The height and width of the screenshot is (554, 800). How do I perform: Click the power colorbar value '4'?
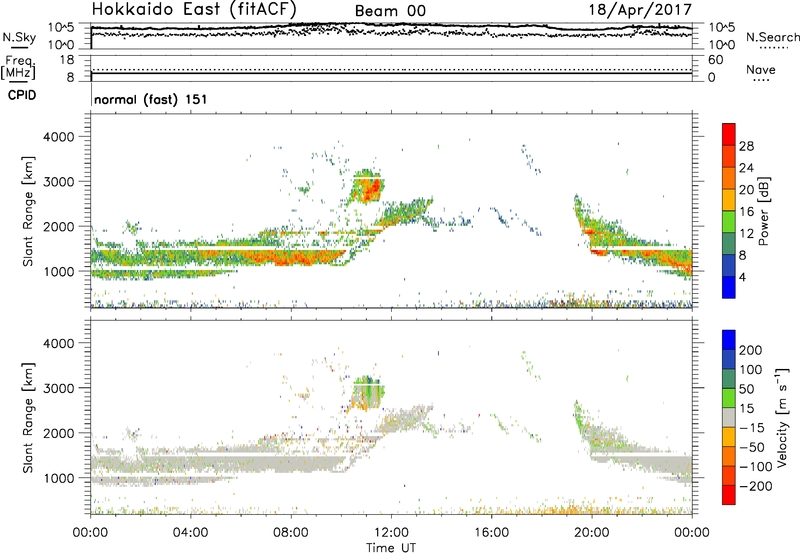coord(742,277)
